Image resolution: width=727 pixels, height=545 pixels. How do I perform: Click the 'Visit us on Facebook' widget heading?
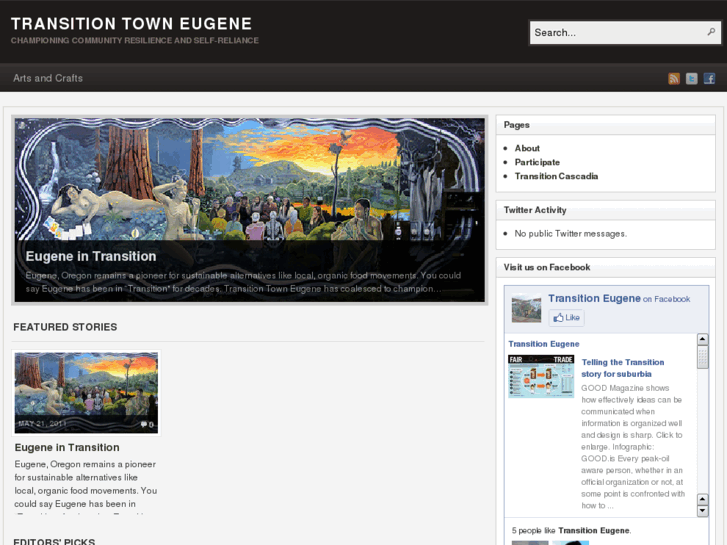pyautogui.click(x=547, y=267)
